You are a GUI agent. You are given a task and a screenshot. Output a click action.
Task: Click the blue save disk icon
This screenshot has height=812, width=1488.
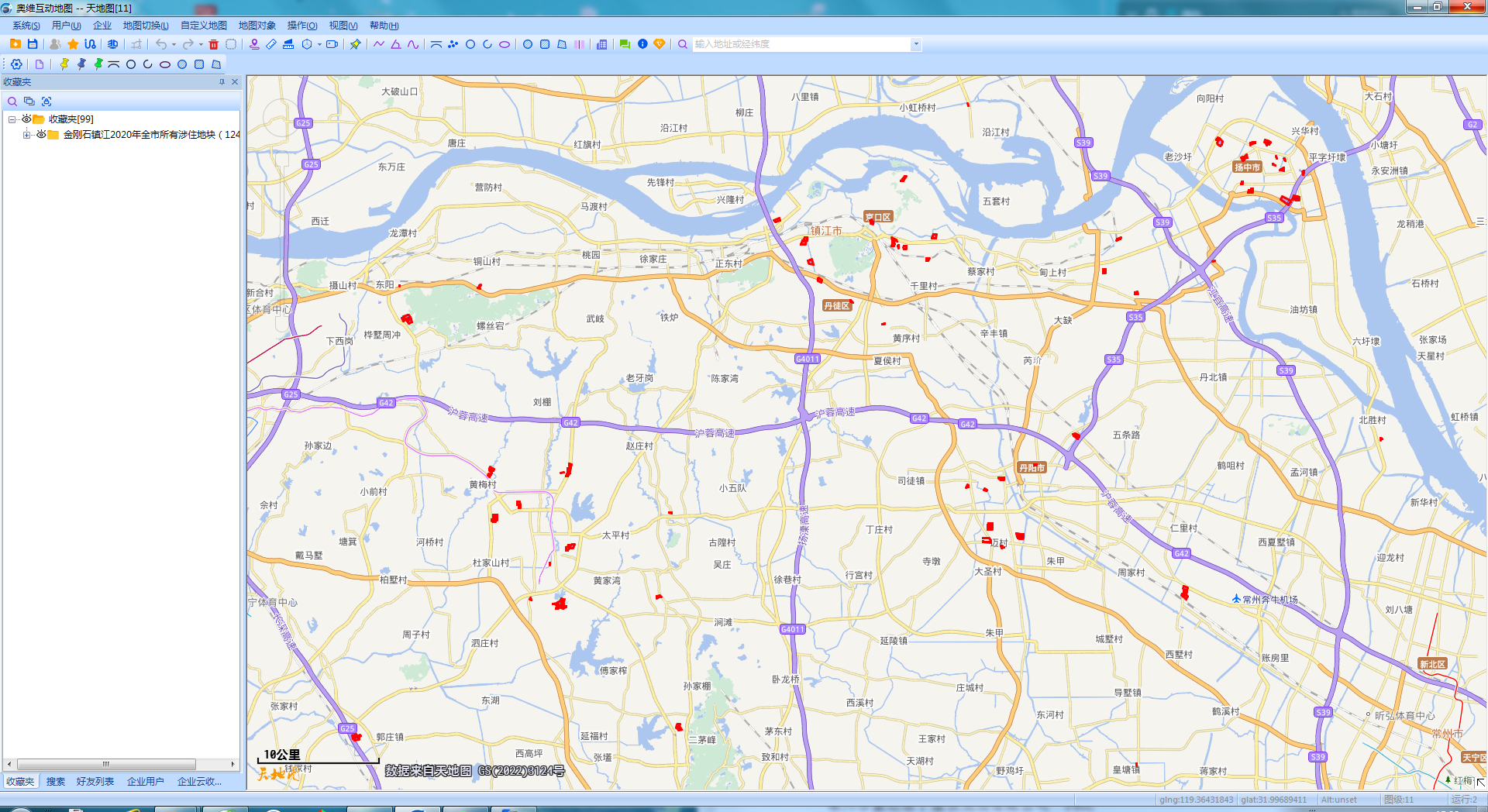33,44
